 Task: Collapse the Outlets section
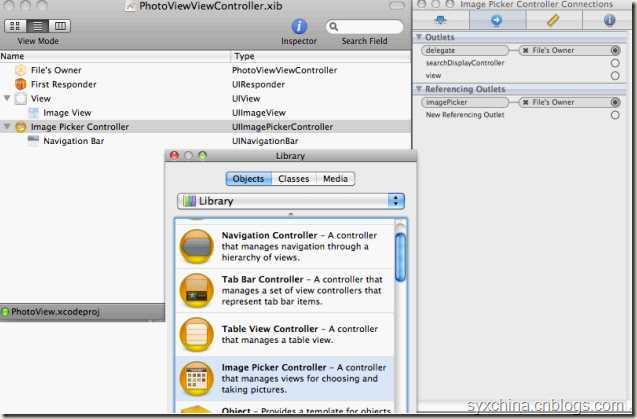pos(419,37)
